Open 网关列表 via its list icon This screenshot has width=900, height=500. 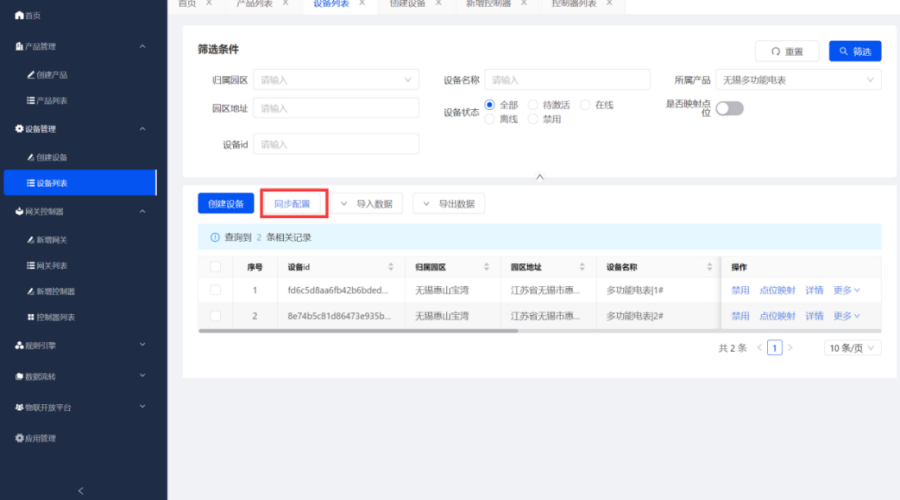pos(31,265)
